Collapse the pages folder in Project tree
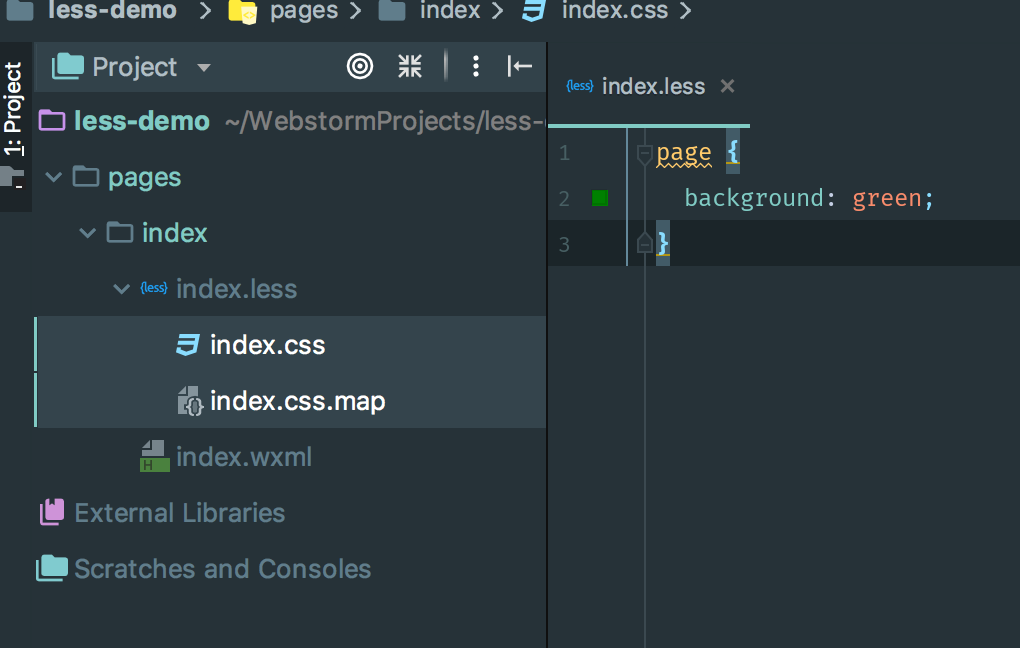The height and width of the screenshot is (648, 1020). (53, 176)
